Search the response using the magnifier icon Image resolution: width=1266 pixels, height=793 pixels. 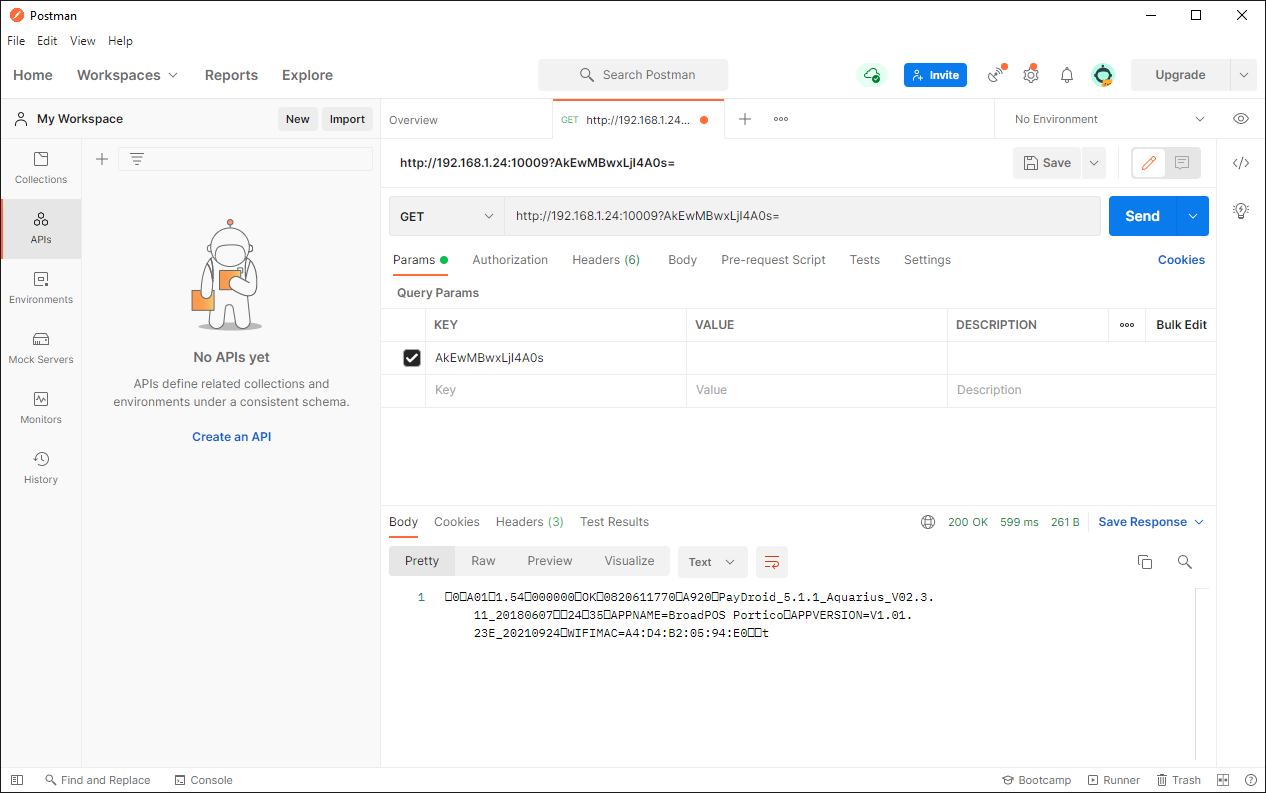point(1185,562)
